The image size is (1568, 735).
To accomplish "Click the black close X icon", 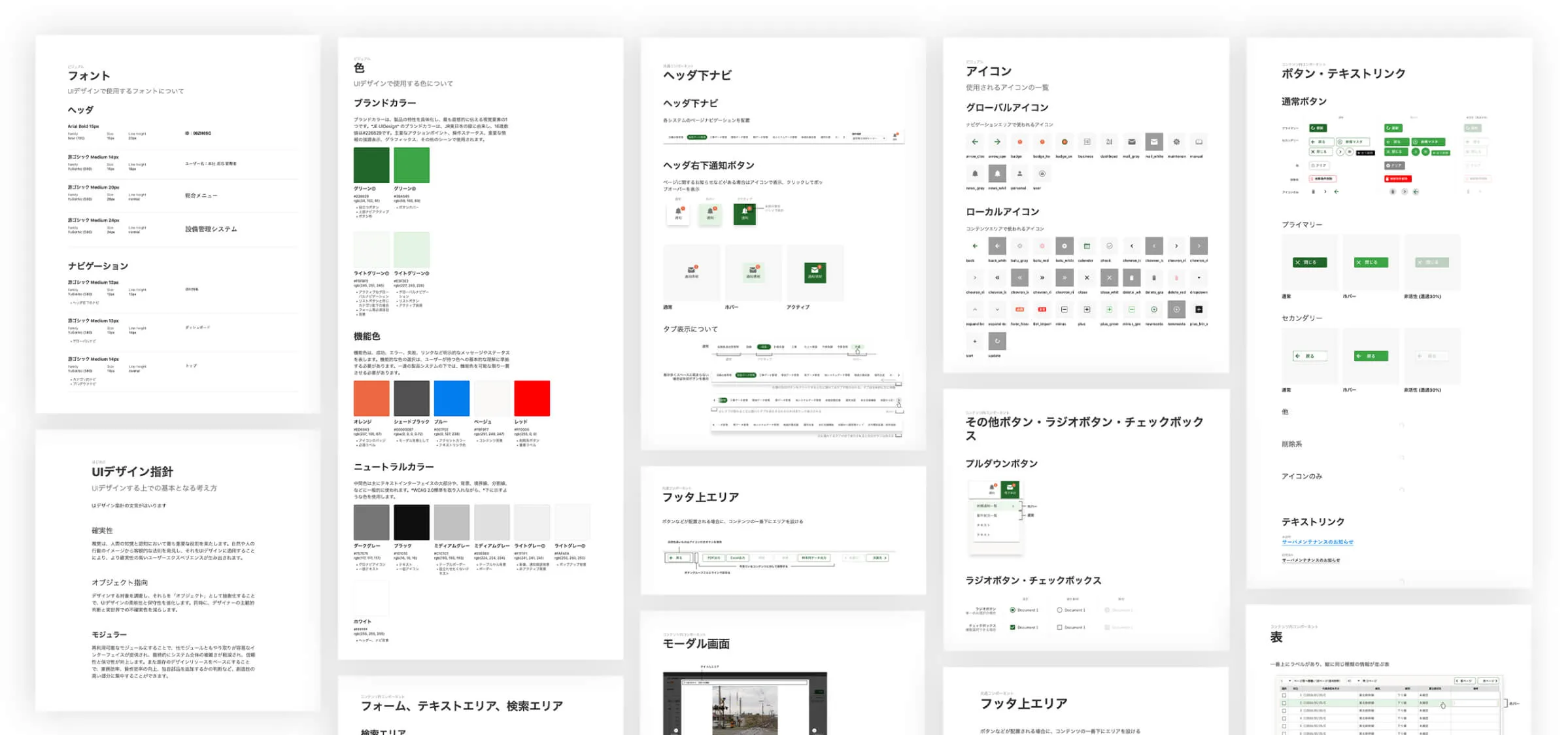I will click(1087, 278).
